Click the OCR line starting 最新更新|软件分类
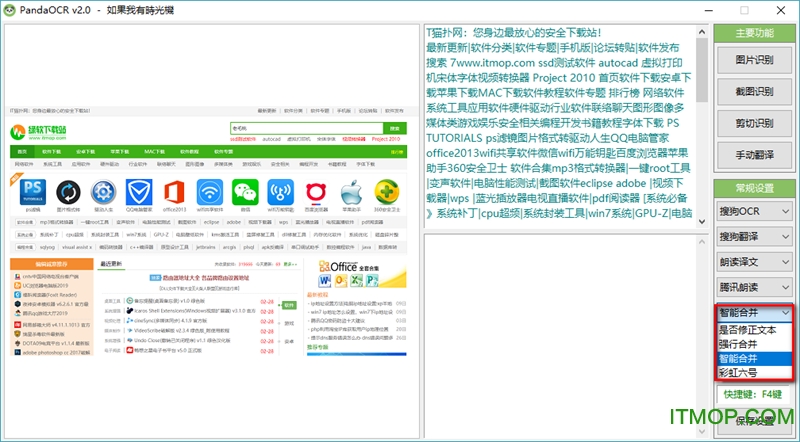800x442 pixels. [553, 47]
